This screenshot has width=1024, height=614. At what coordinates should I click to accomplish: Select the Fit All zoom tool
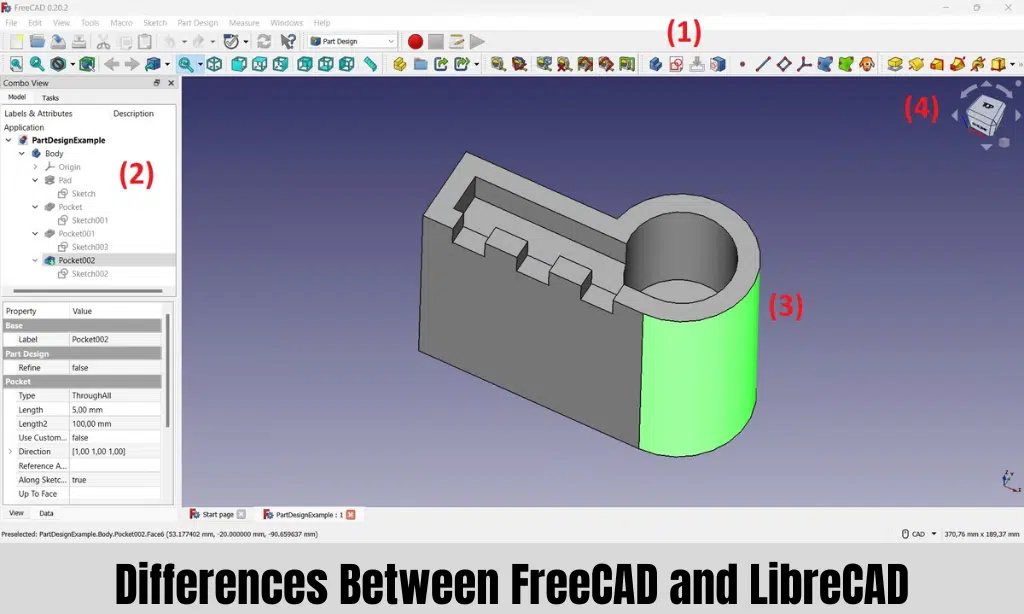[x=15, y=64]
